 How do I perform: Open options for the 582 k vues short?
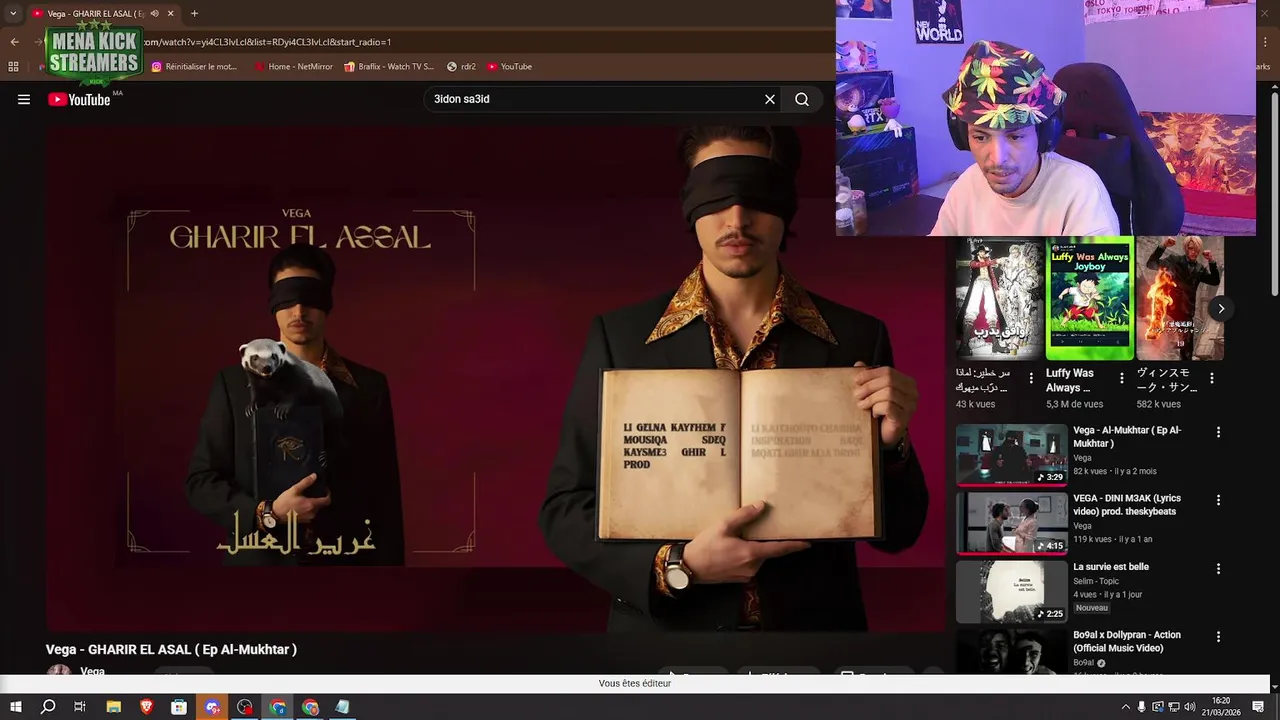1212,379
